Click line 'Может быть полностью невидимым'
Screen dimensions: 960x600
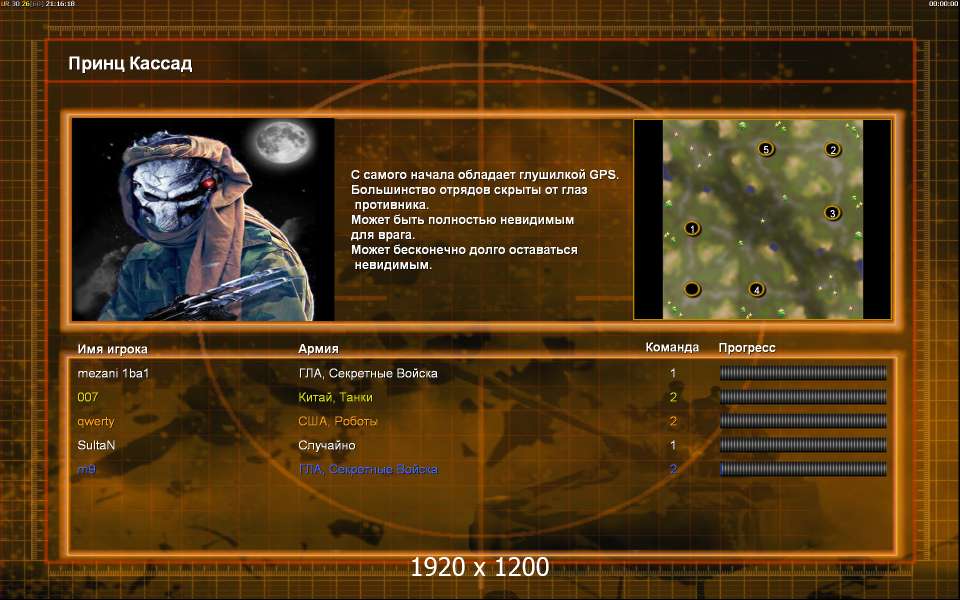click(x=462, y=220)
